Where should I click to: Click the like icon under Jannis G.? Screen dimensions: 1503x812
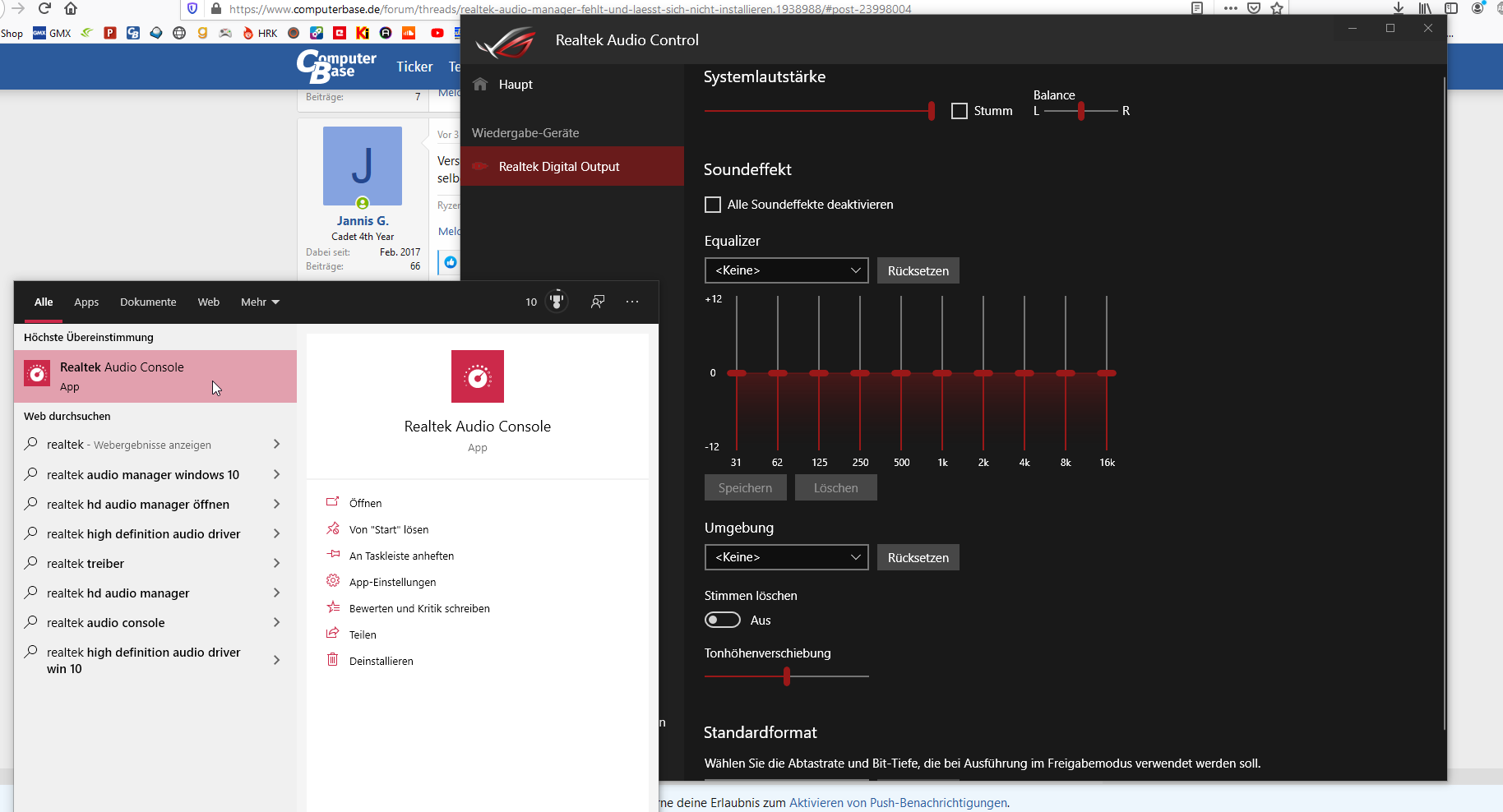[451, 262]
